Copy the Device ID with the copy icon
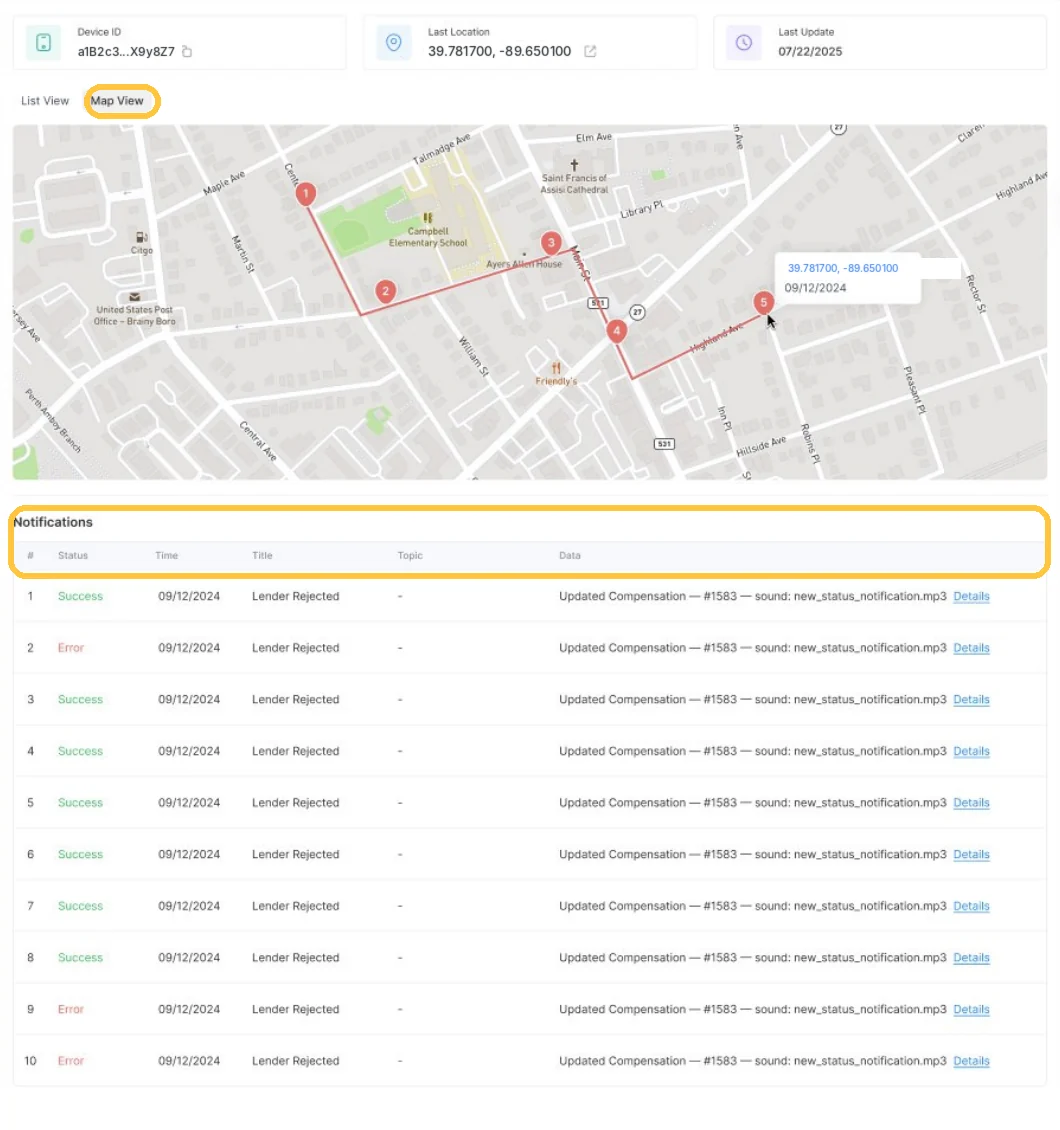This screenshot has height=1130, width=1060. 187,51
